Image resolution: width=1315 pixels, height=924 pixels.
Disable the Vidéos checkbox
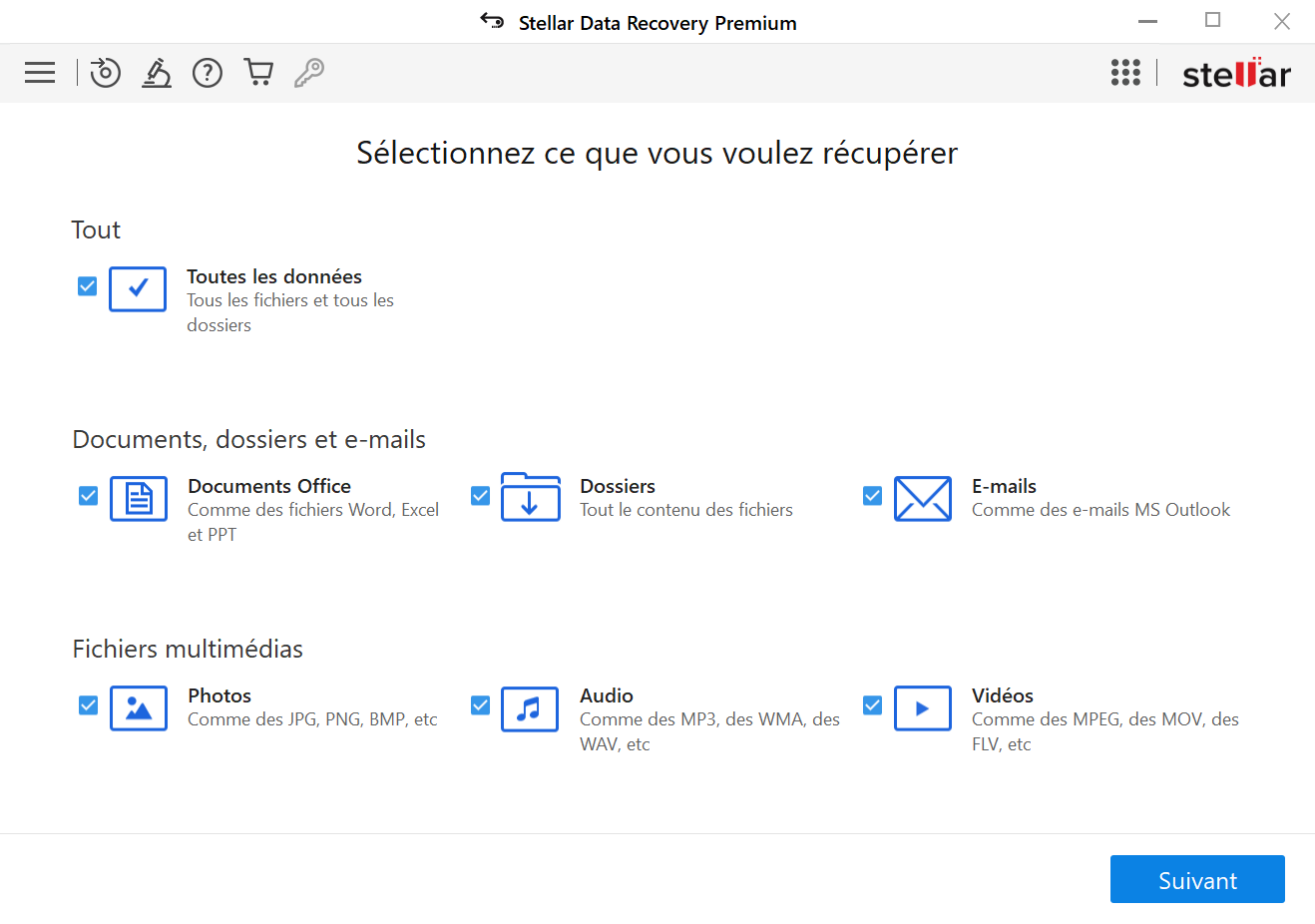click(872, 704)
